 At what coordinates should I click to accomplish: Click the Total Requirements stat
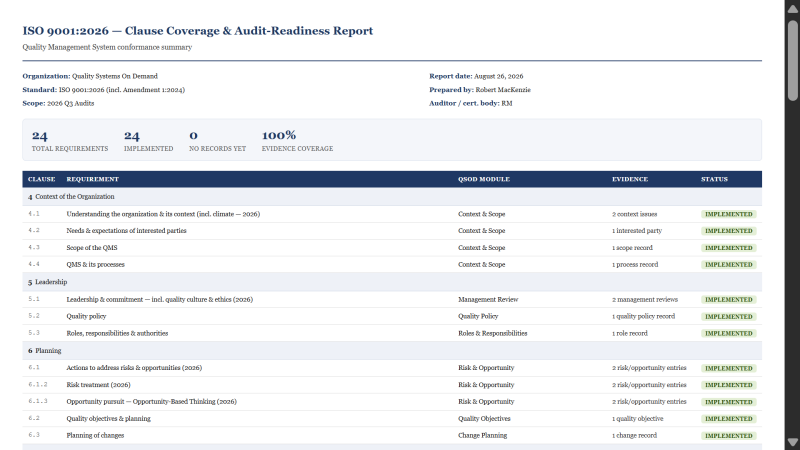[x=70, y=140]
